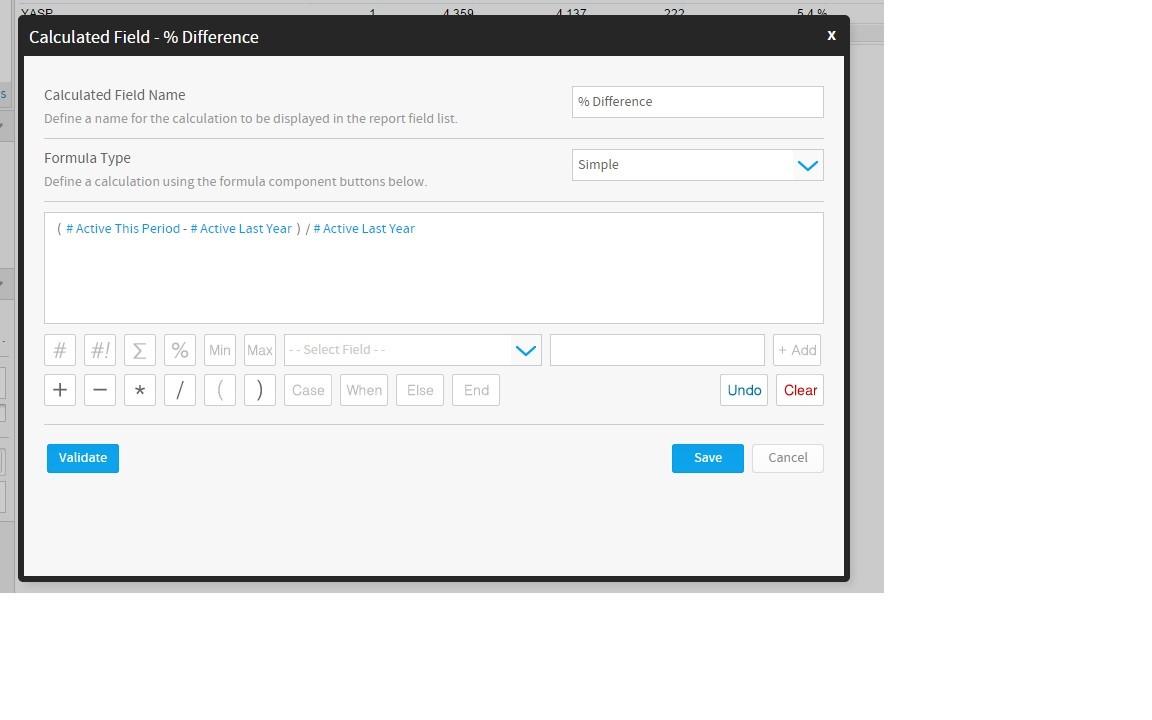This screenshot has width=1152, height=720.
Task: Clear the formula
Action: point(800,390)
